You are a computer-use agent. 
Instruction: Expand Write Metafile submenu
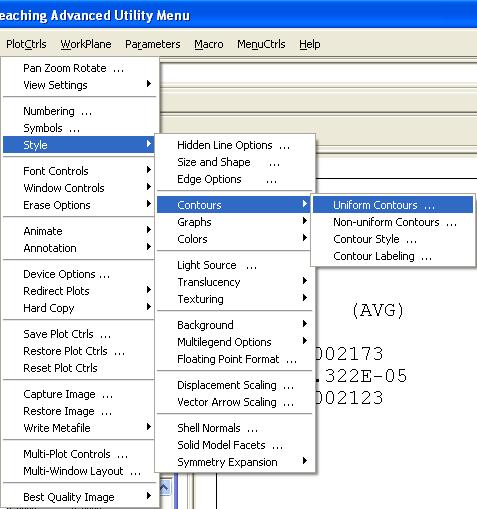[79, 428]
